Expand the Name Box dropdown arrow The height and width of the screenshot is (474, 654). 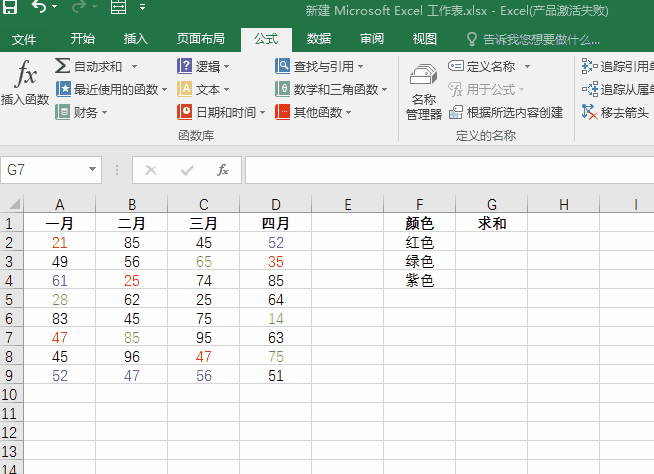[x=93, y=170]
